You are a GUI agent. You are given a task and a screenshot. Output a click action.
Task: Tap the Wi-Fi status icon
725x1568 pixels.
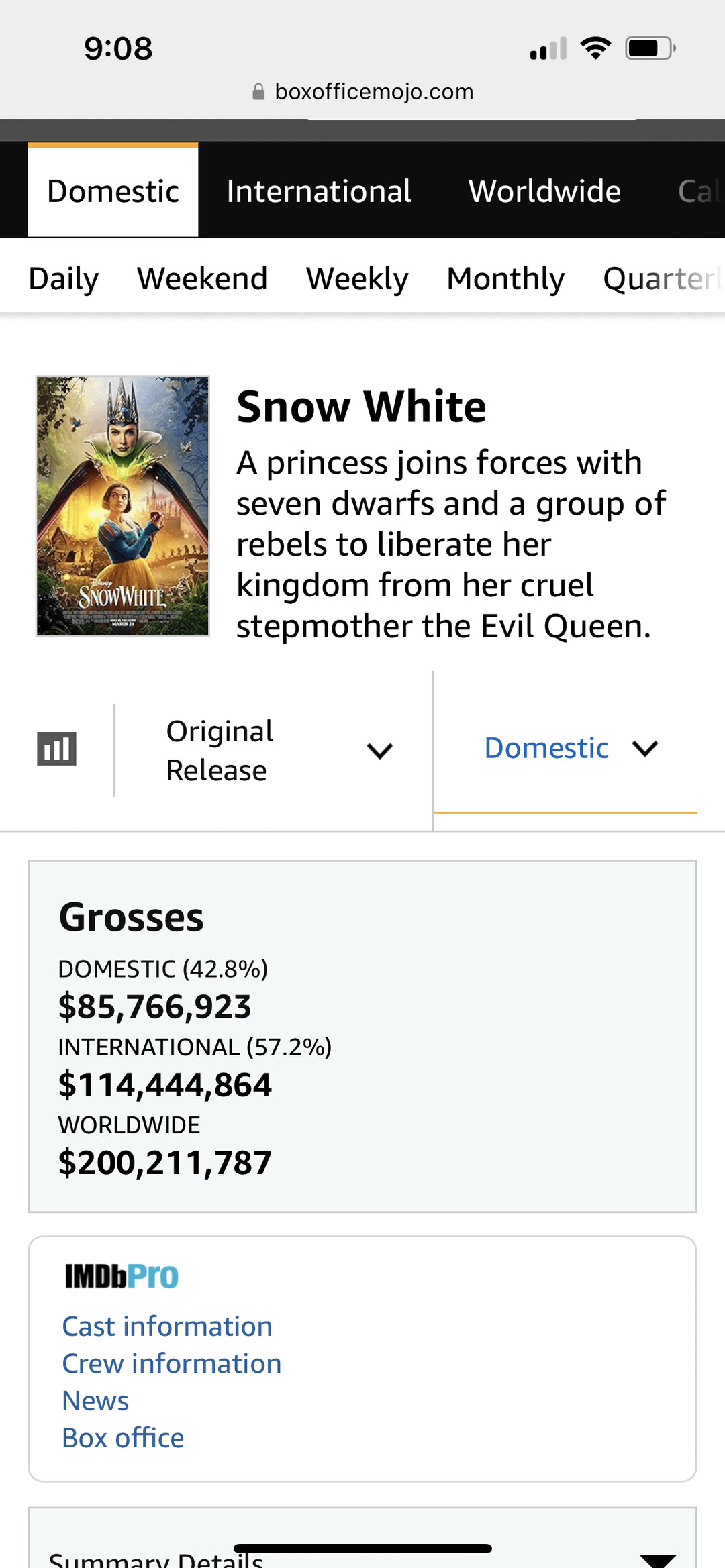(x=595, y=48)
